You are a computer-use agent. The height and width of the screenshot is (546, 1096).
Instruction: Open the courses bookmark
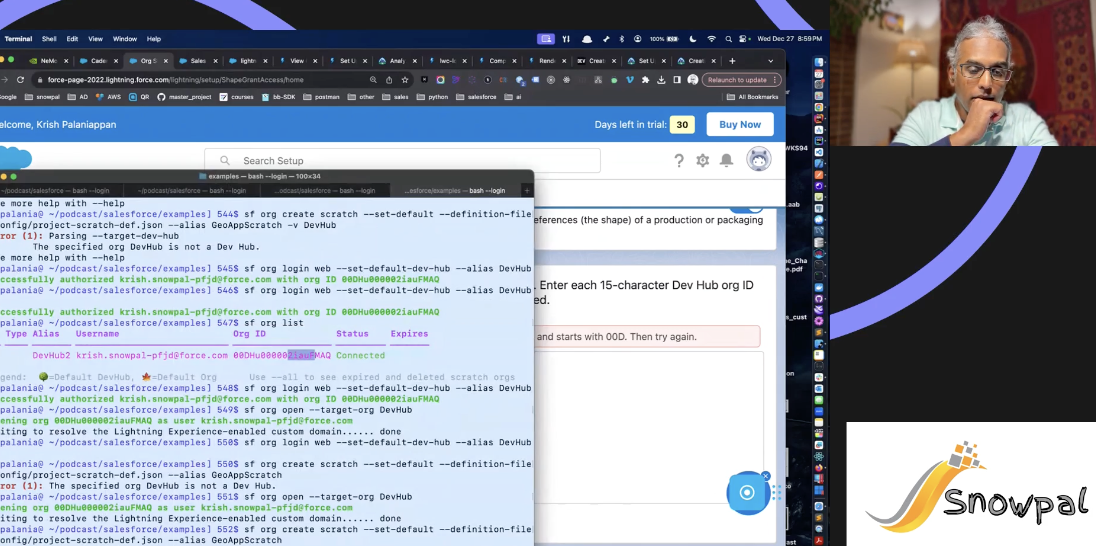(236, 97)
